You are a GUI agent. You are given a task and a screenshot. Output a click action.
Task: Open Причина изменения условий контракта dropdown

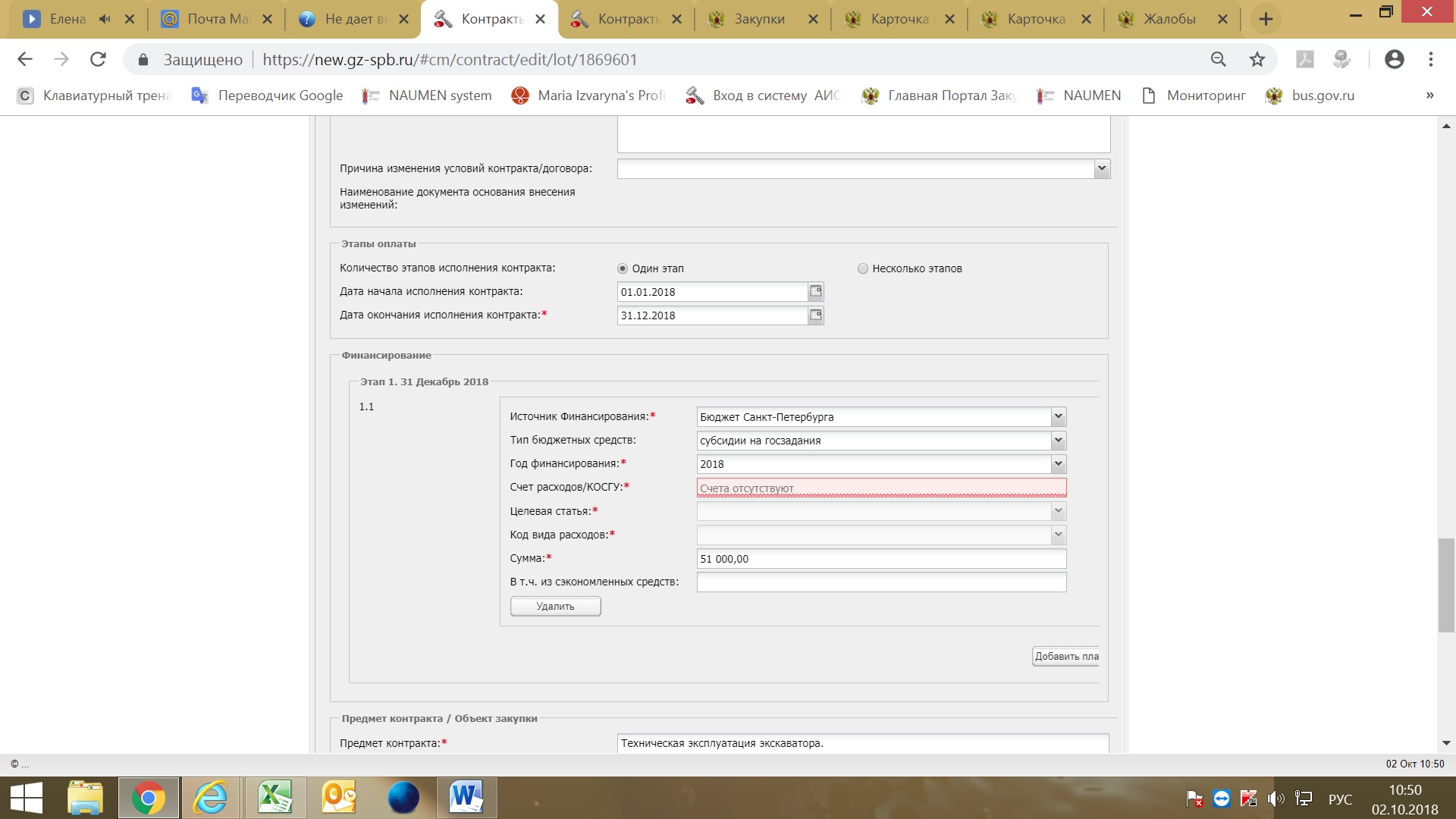(1102, 168)
